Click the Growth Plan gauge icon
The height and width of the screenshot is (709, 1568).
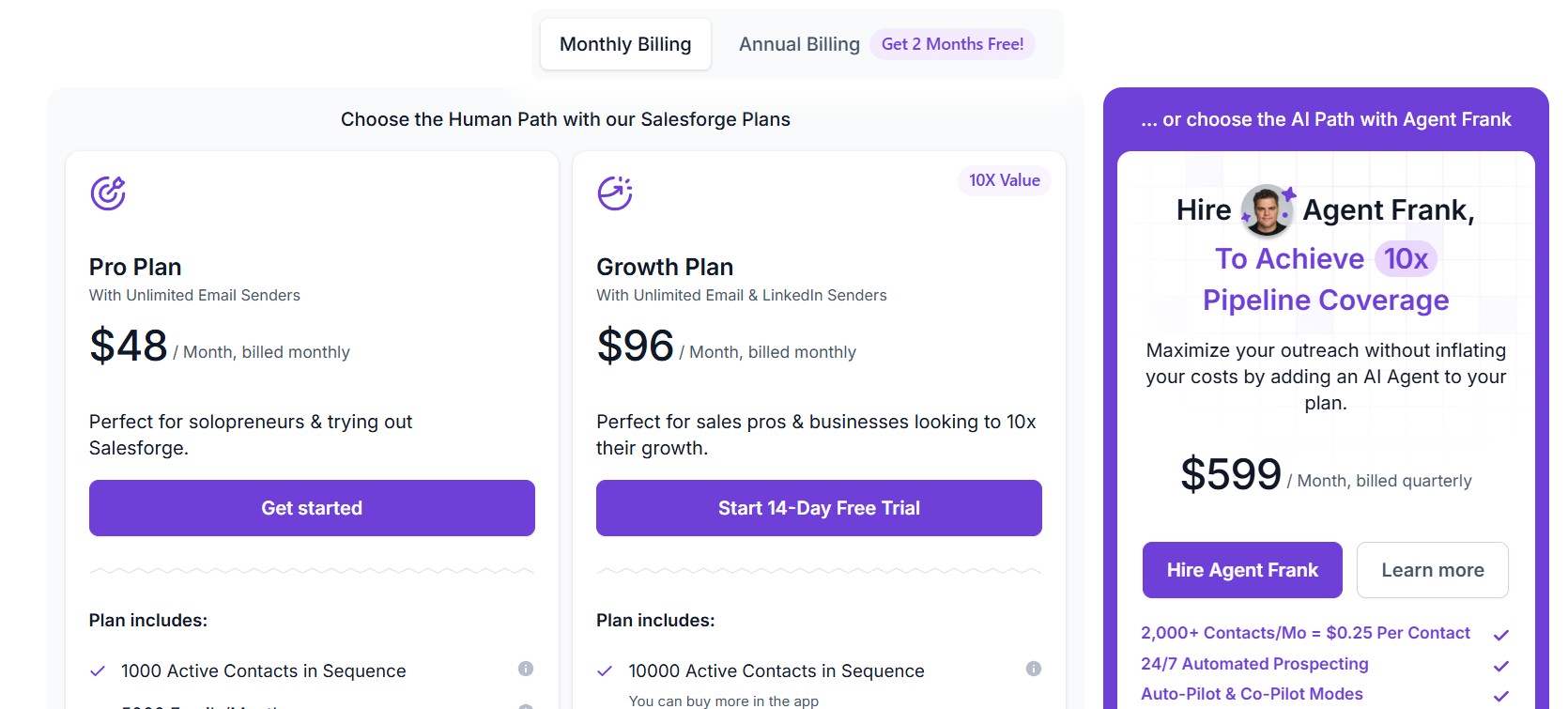(x=615, y=193)
